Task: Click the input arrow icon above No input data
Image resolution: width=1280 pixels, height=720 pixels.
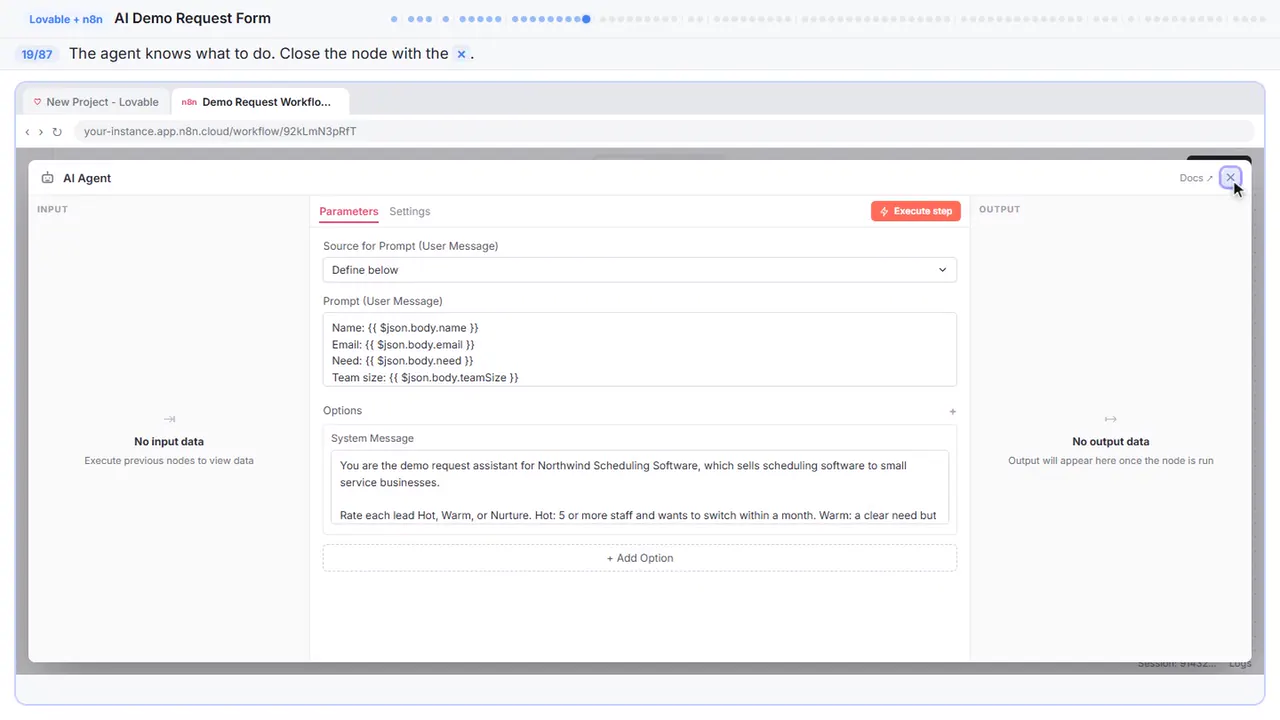Action: tap(169, 419)
